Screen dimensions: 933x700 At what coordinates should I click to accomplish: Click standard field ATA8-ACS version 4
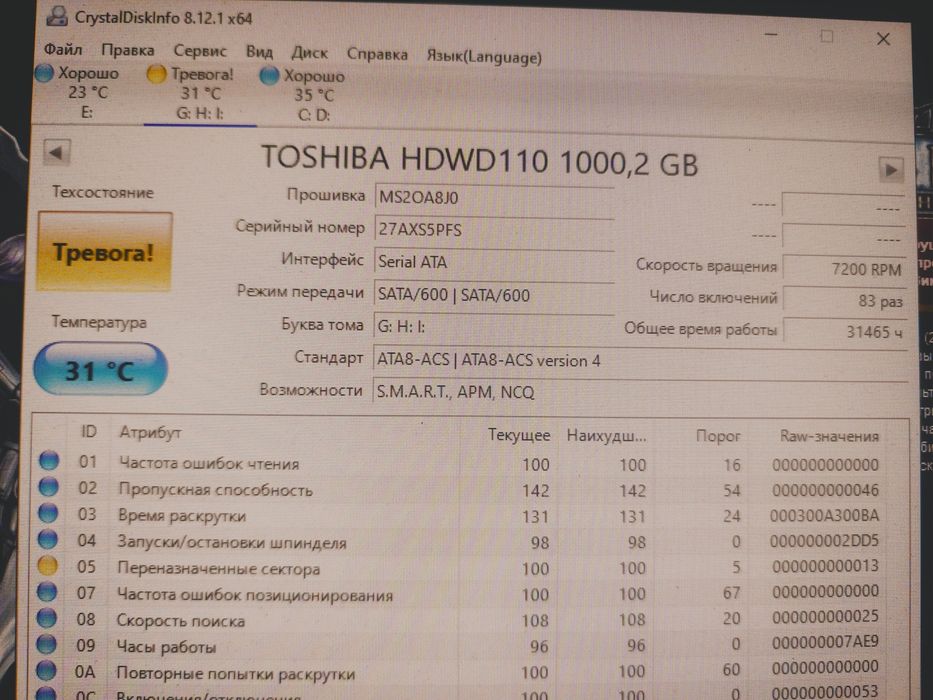pos(640,360)
